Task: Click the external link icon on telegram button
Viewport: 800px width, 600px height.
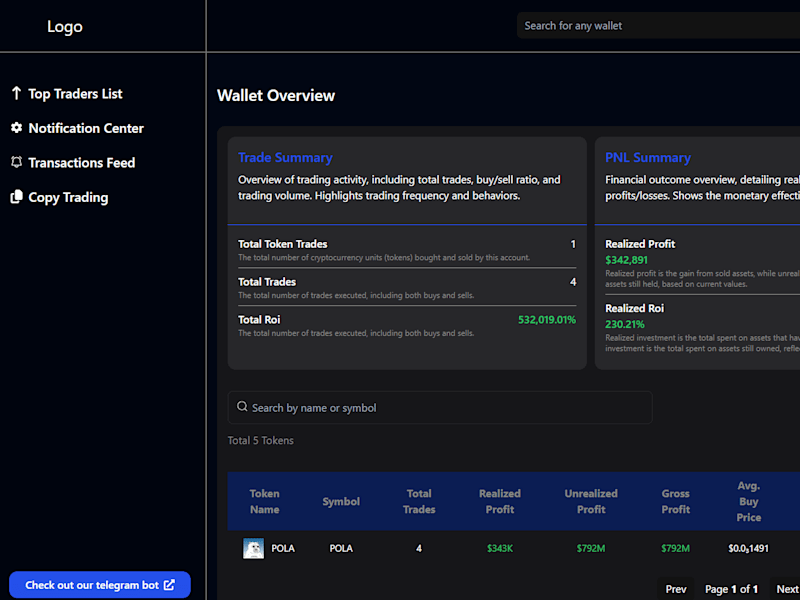Action: pyautogui.click(x=169, y=585)
